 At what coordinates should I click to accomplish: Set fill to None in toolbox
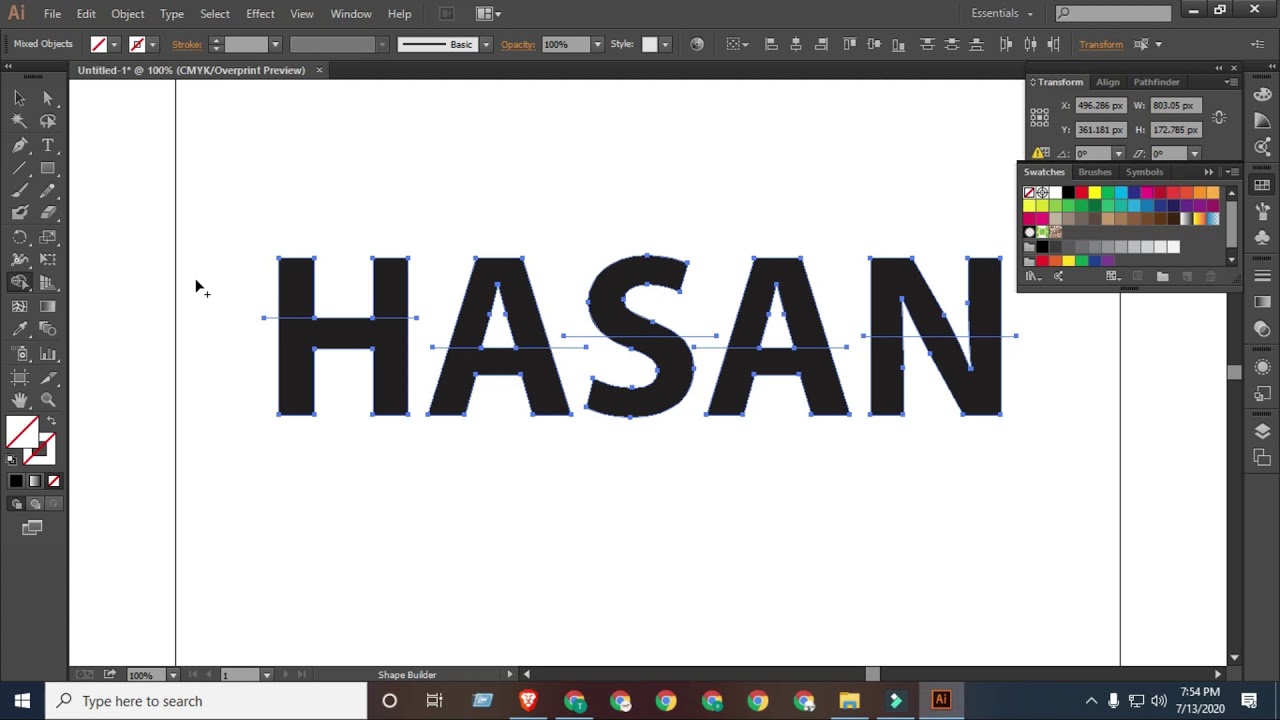(54, 481)
